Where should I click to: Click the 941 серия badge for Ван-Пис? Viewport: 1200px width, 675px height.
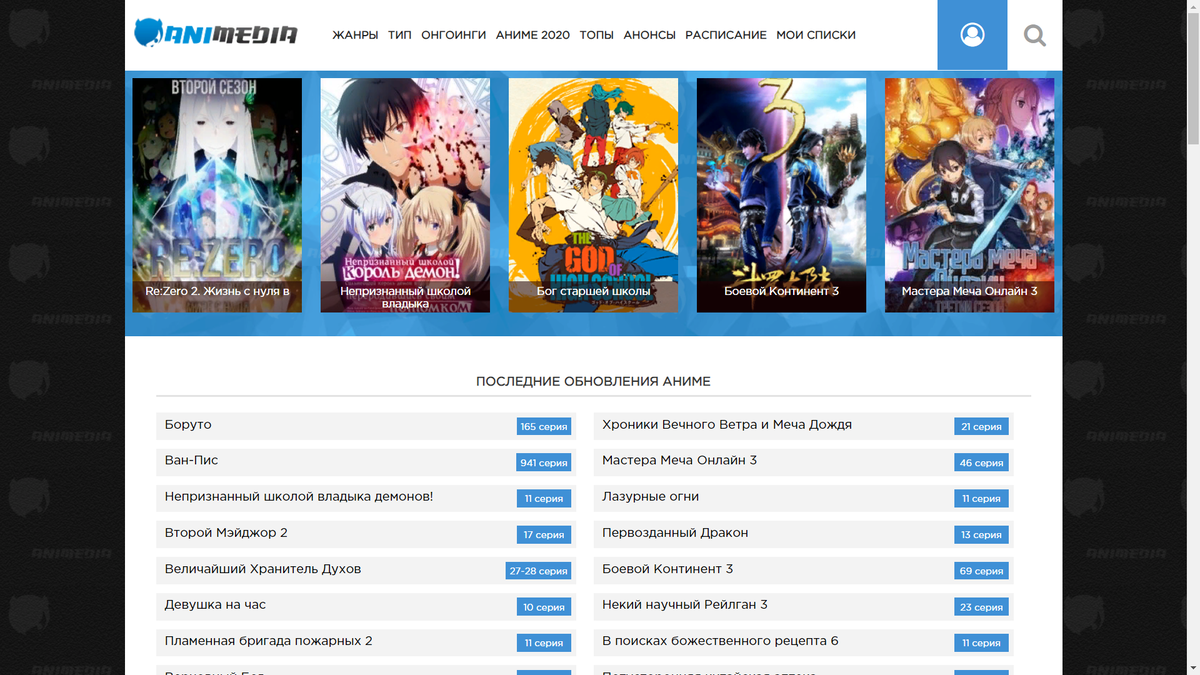[543, 462]
